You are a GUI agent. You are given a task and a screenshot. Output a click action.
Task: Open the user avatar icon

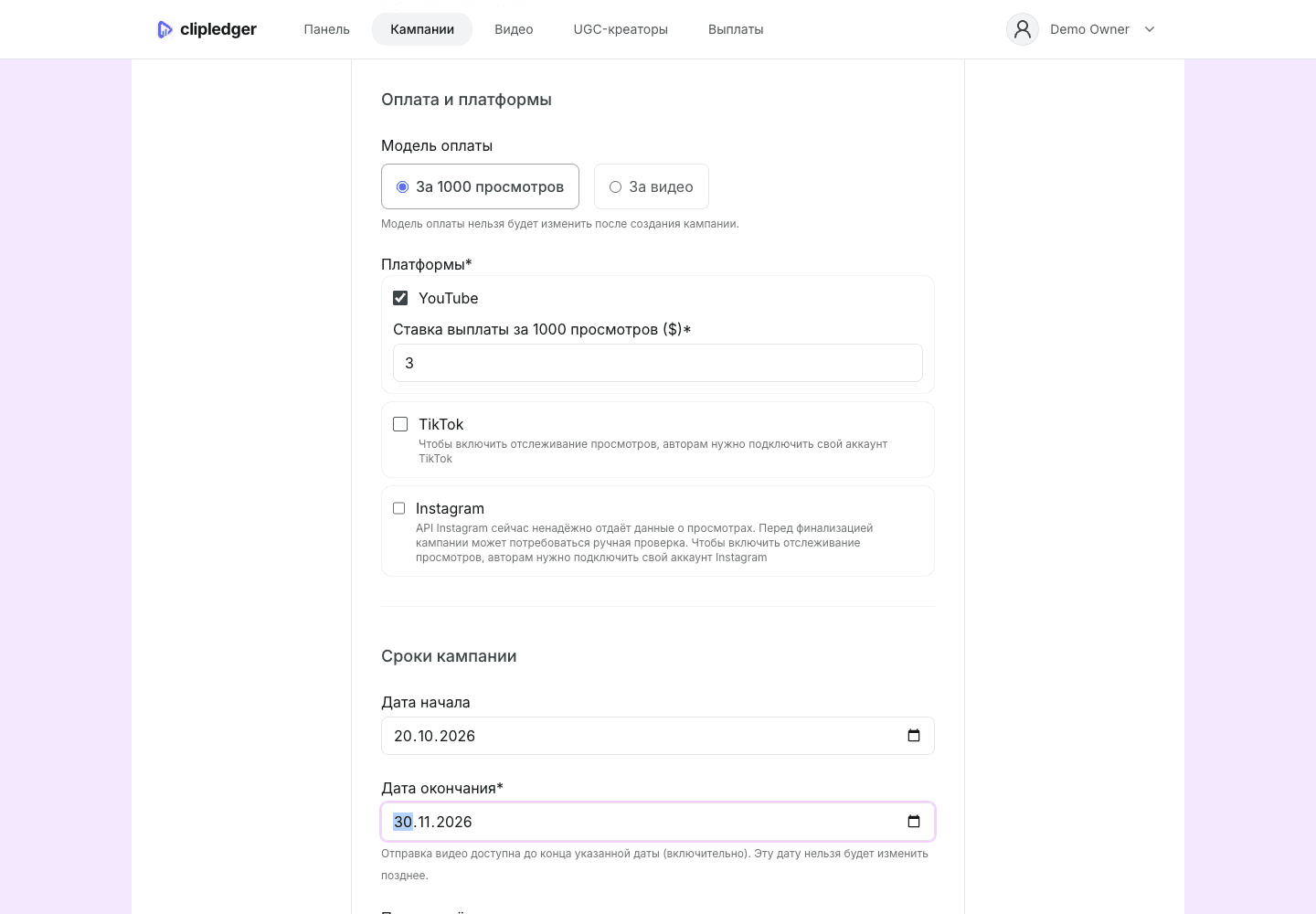(1023, 29)
